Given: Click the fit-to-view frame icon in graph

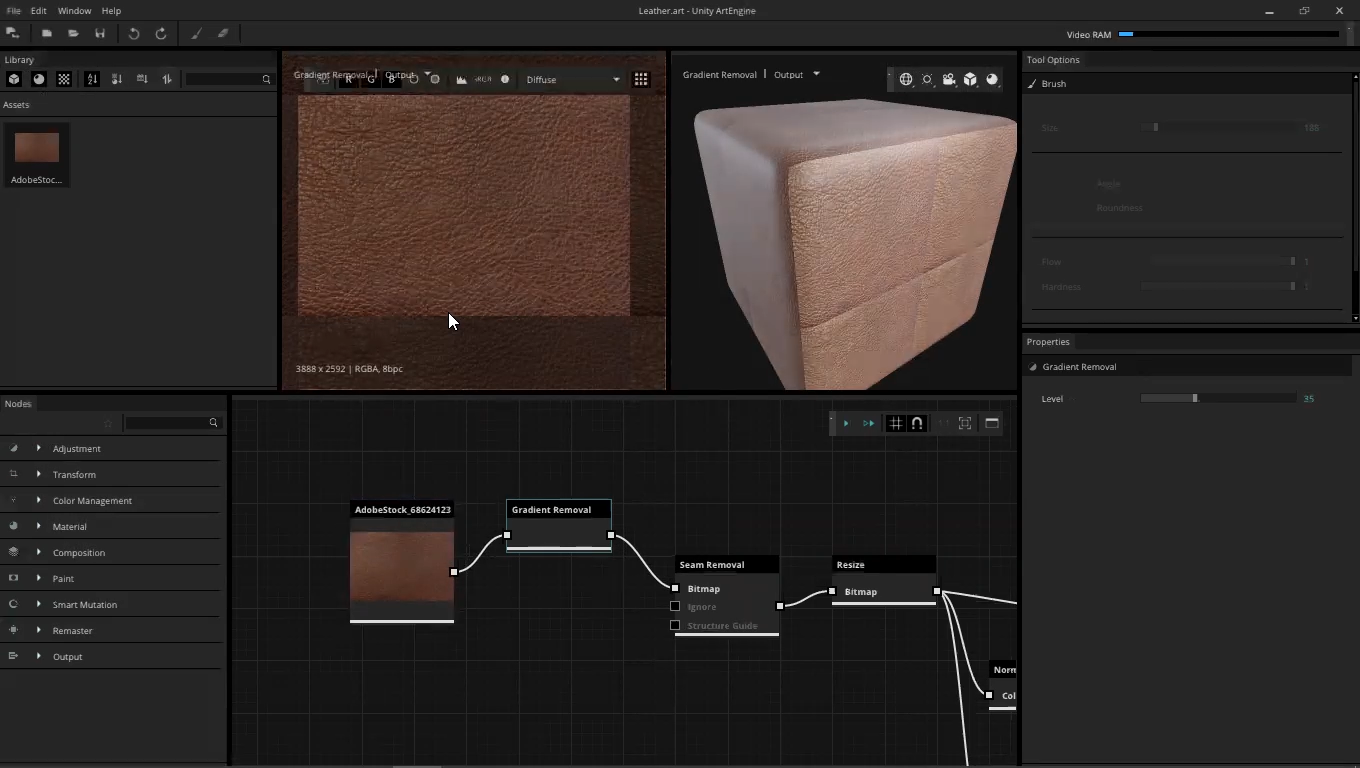Looking at the screenshot, I should click(x=965, y=423).
